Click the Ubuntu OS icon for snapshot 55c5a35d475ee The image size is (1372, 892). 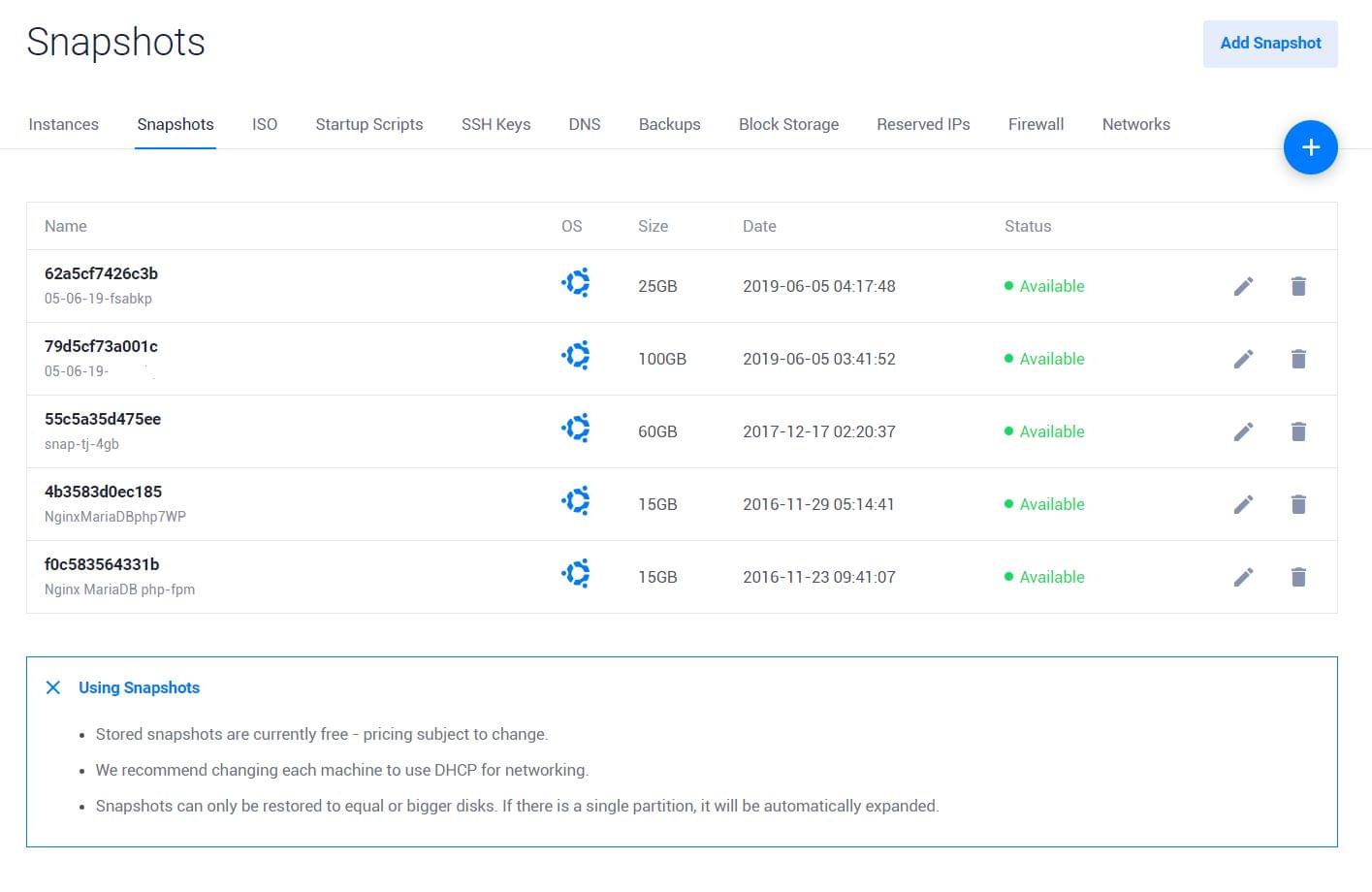point(576,429)
